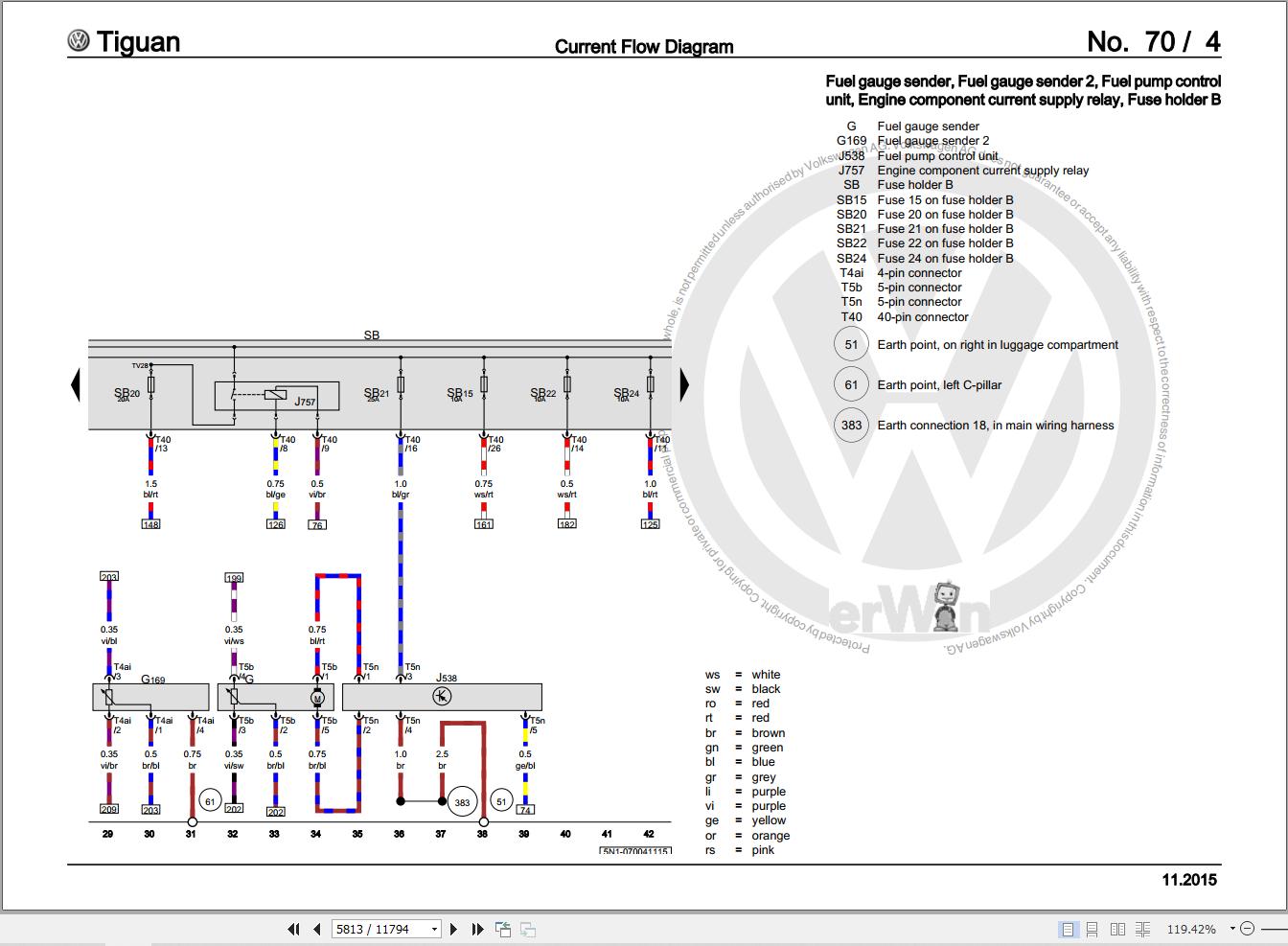Click the color code 'yellow' entry
The width and height of the screenshot is (1288, 946).
pos(769,820)
